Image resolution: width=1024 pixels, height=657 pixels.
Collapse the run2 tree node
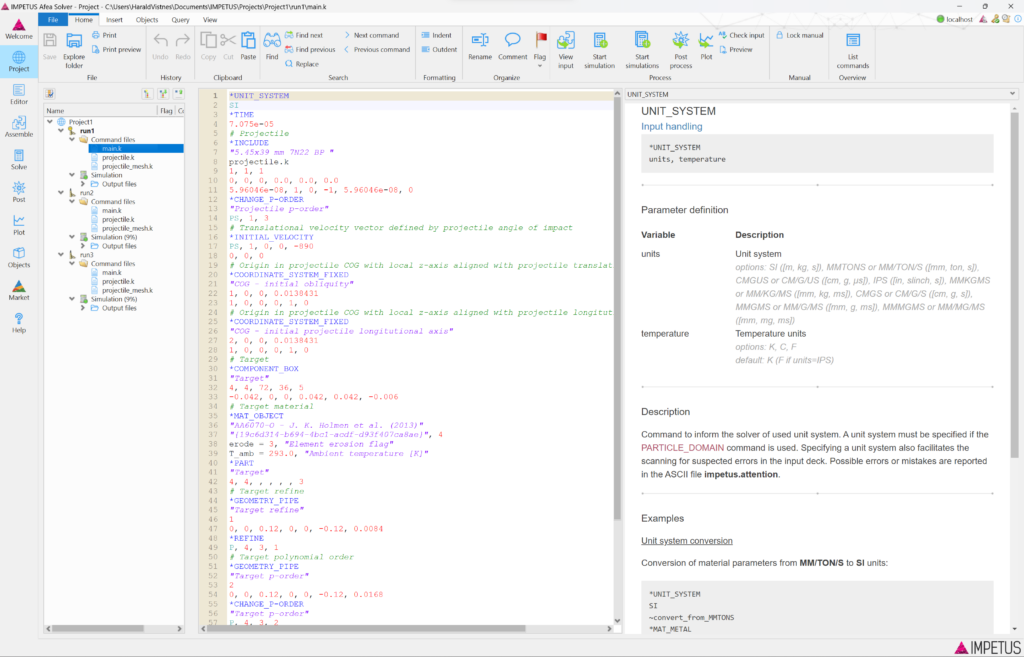pos(61,193)
